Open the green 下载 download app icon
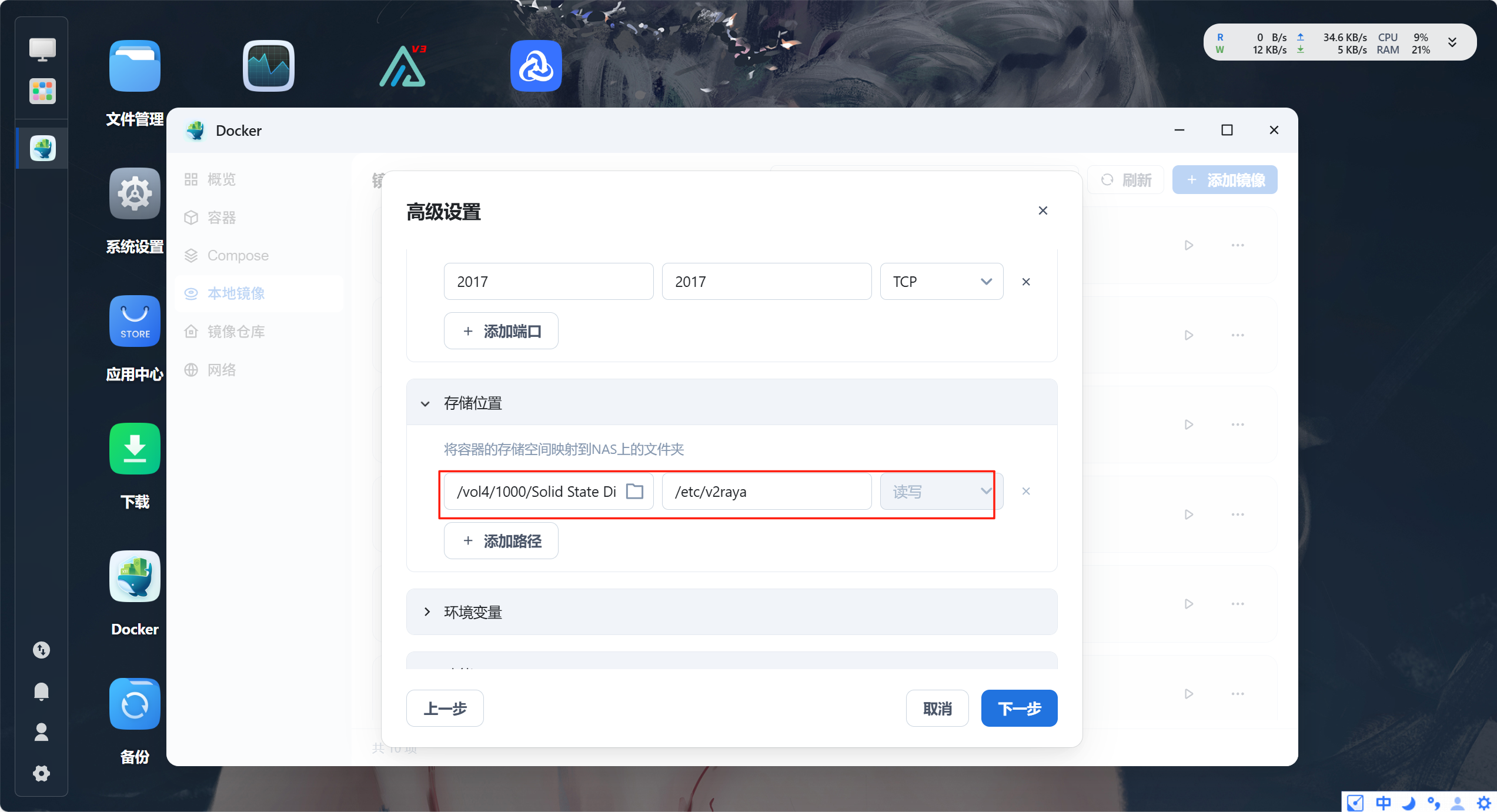 [x=135, y=449]
